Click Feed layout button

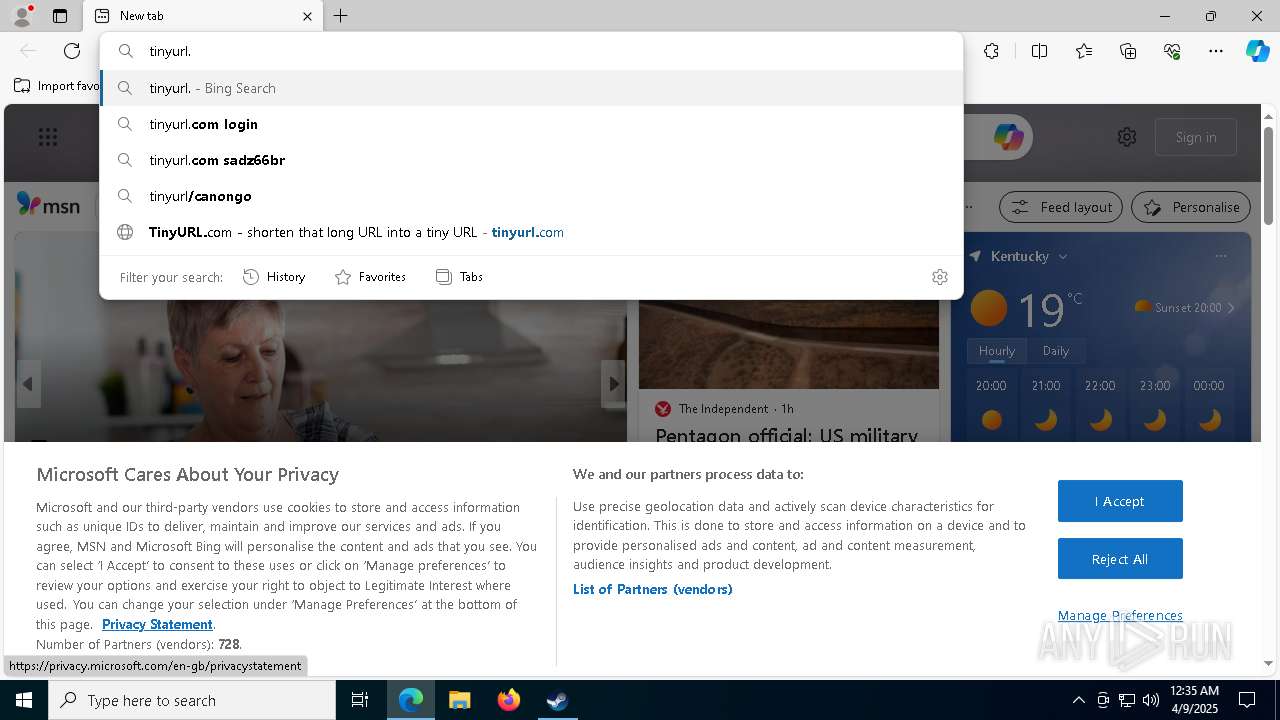[1062, 207]
